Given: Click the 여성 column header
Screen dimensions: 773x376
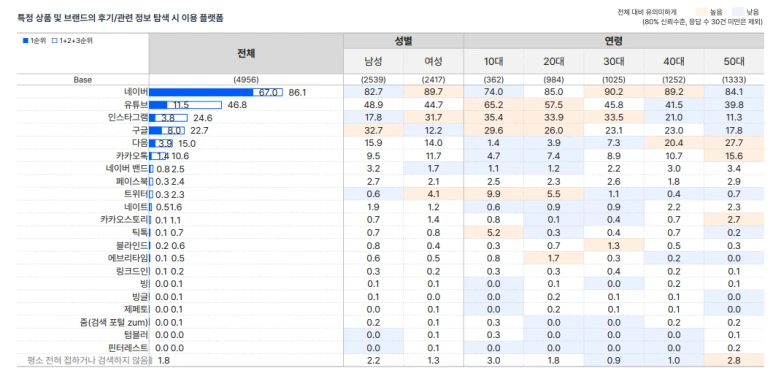Looking at the screenshot, I should (x=433, y=62).
